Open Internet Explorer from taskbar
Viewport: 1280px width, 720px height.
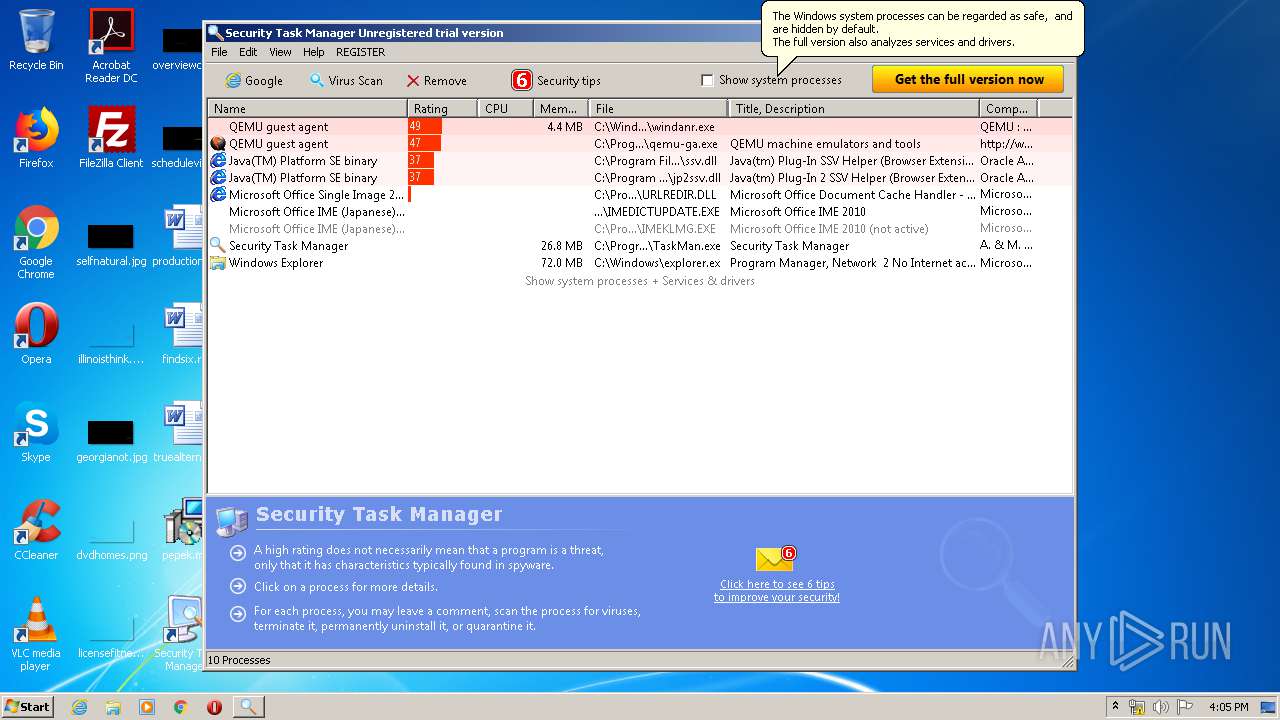[79, 707]
